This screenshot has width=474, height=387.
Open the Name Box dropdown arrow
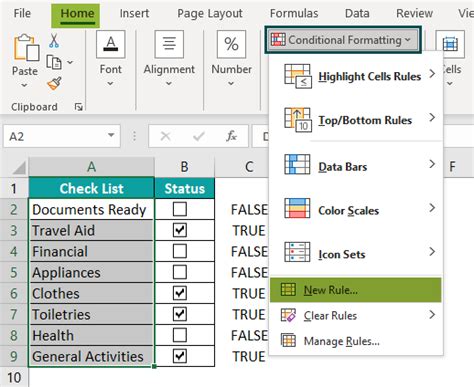coord(111,135)
